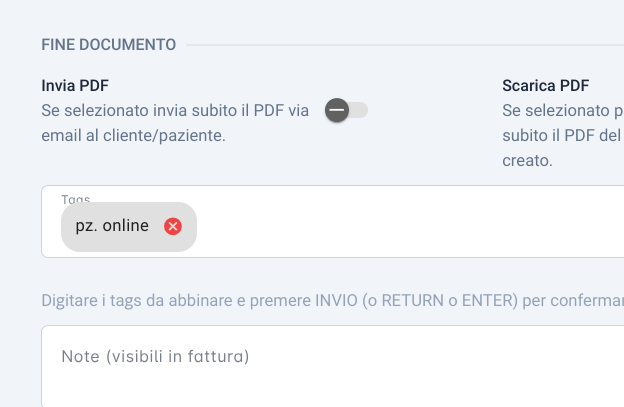Click the dark minus knob of the switch
The image size is (624, 407).
[x=337, y=110]
